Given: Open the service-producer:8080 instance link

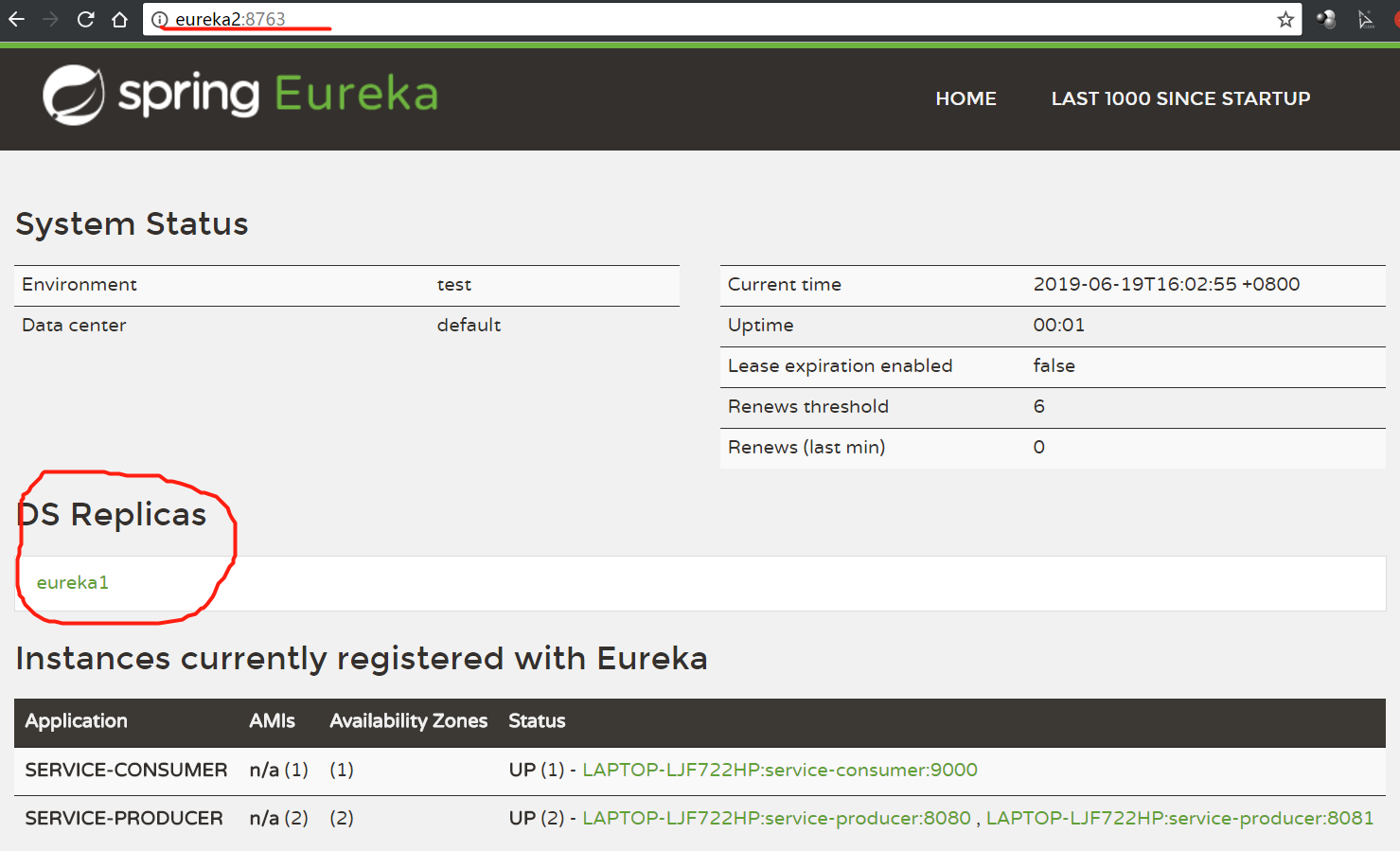Looking at the screenshot, I should [x=776, y=818].
